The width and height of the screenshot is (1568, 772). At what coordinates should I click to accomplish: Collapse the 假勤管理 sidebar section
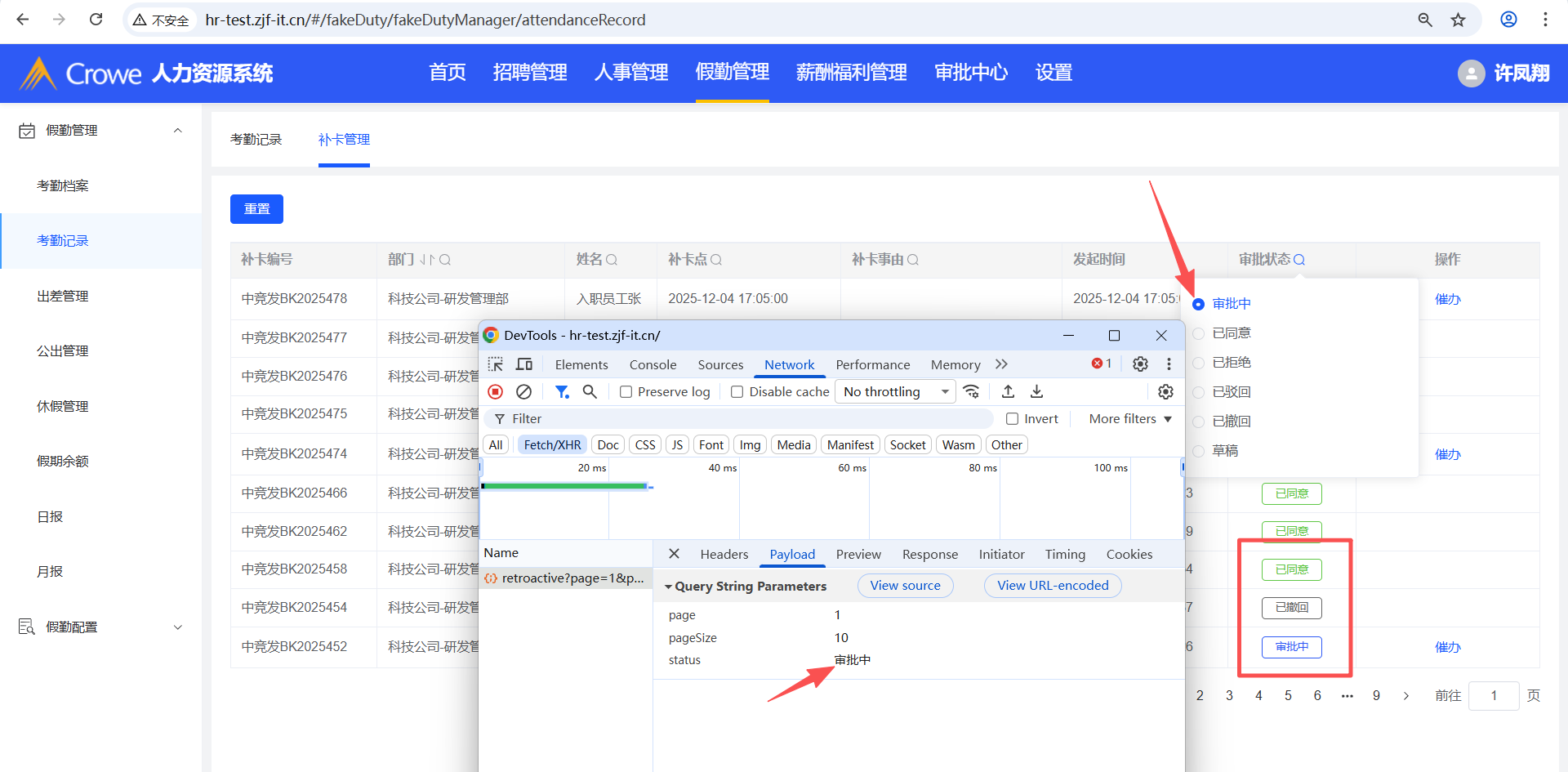pyautogui.click(x=177, y=131)
